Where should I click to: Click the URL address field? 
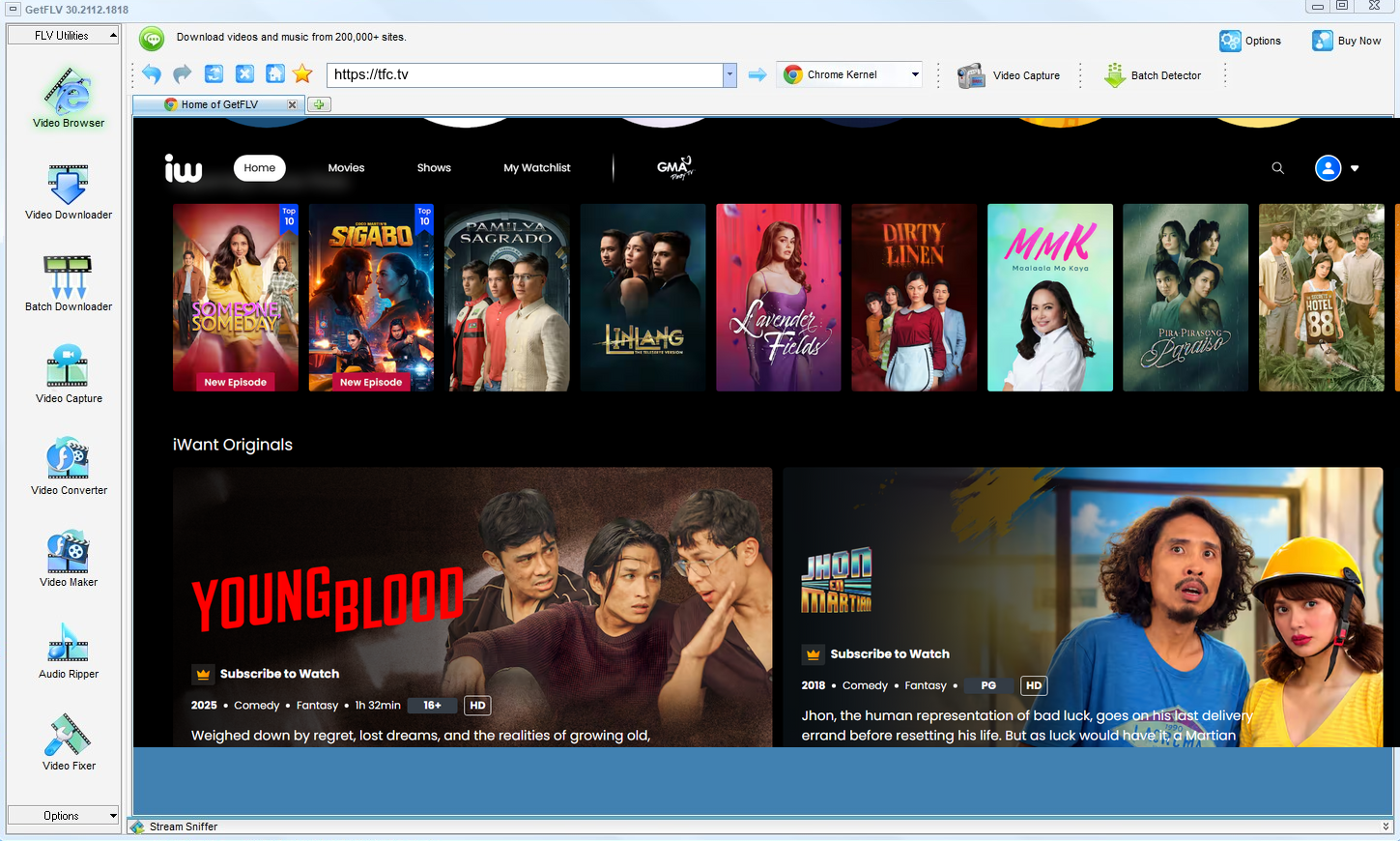point(525,74)
